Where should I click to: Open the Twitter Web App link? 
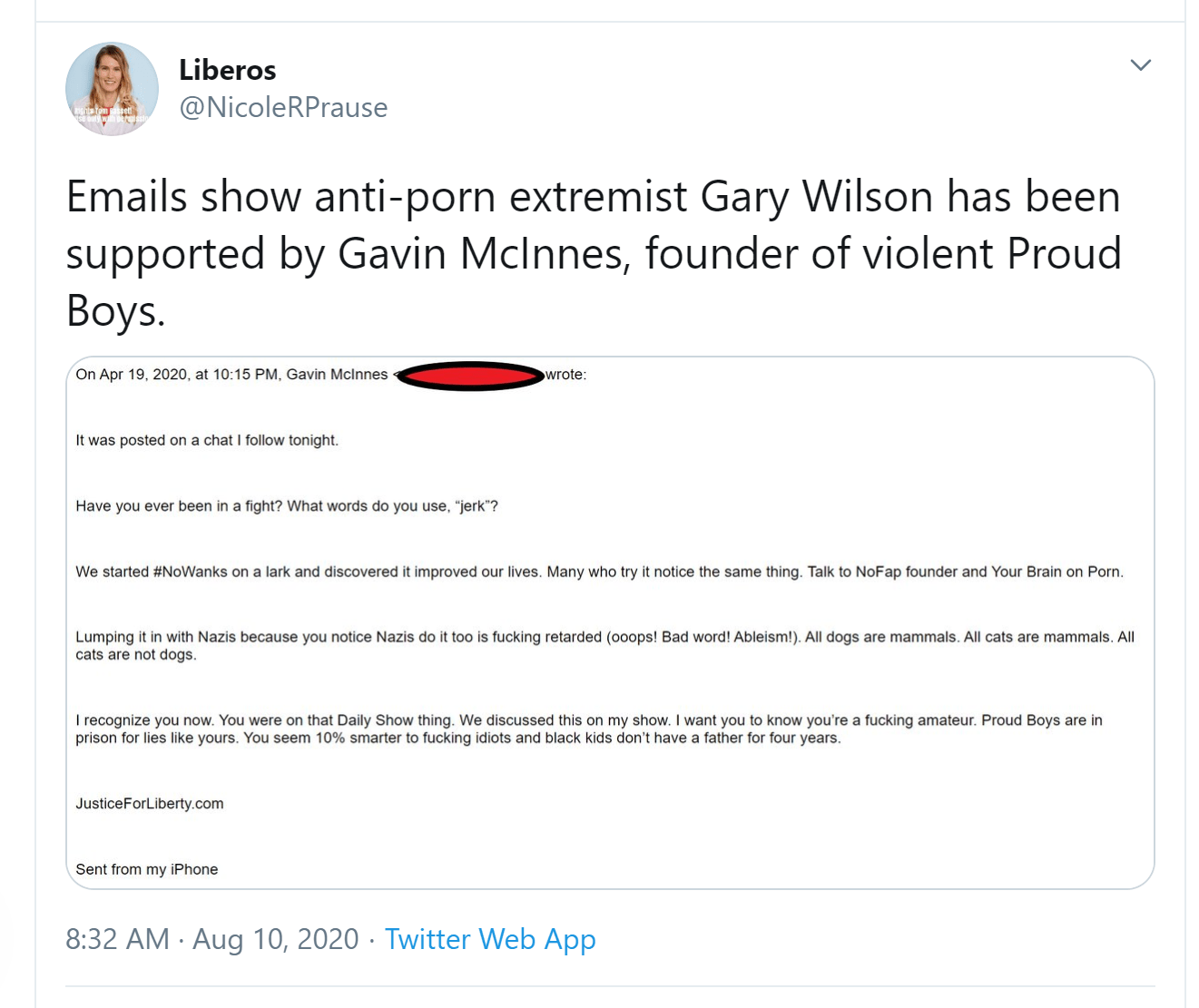click(490, 939)
